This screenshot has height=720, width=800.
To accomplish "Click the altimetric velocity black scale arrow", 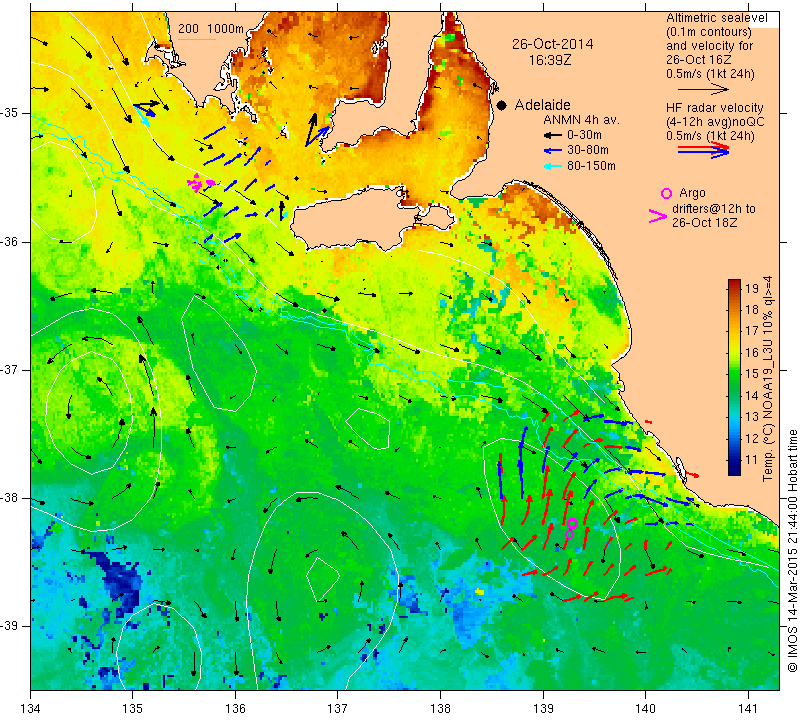I will [x=704, y=89].
